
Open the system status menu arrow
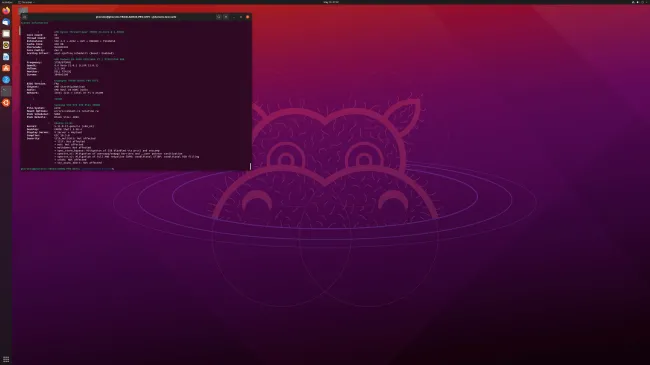pyautogui.click(x=647, y=2)
